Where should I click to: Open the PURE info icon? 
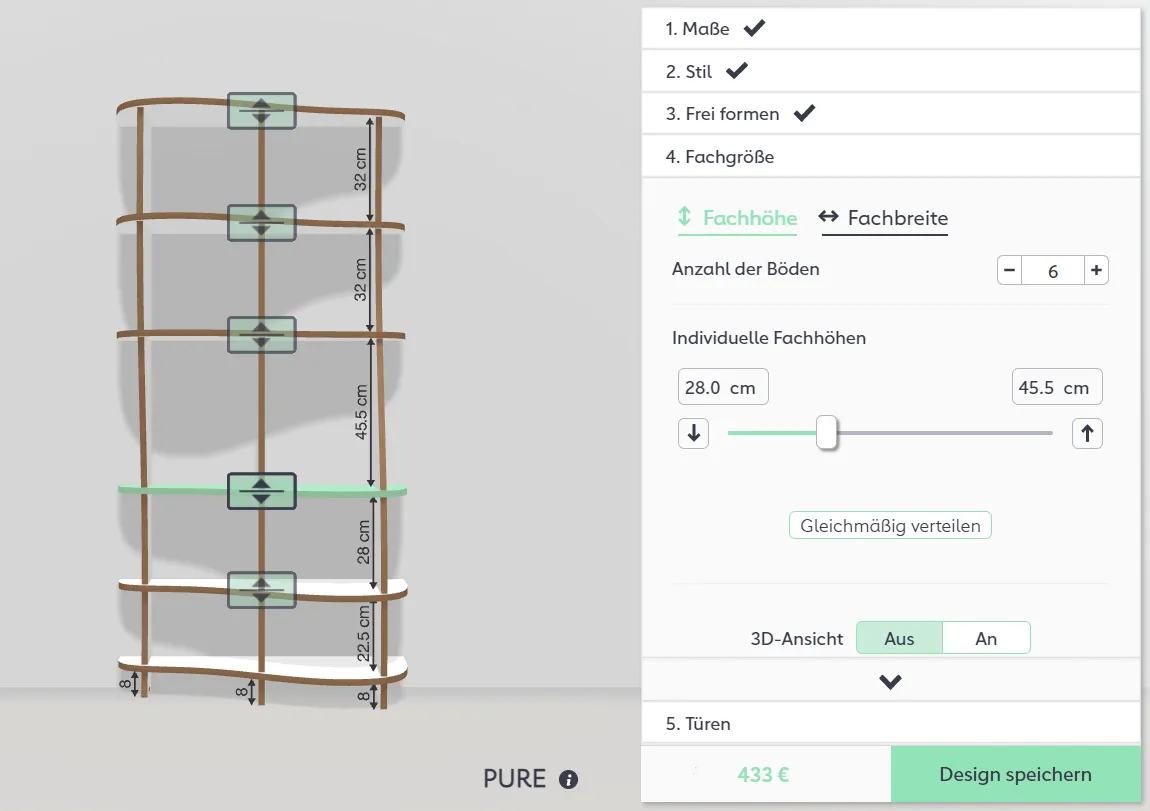tap(568, 779)
